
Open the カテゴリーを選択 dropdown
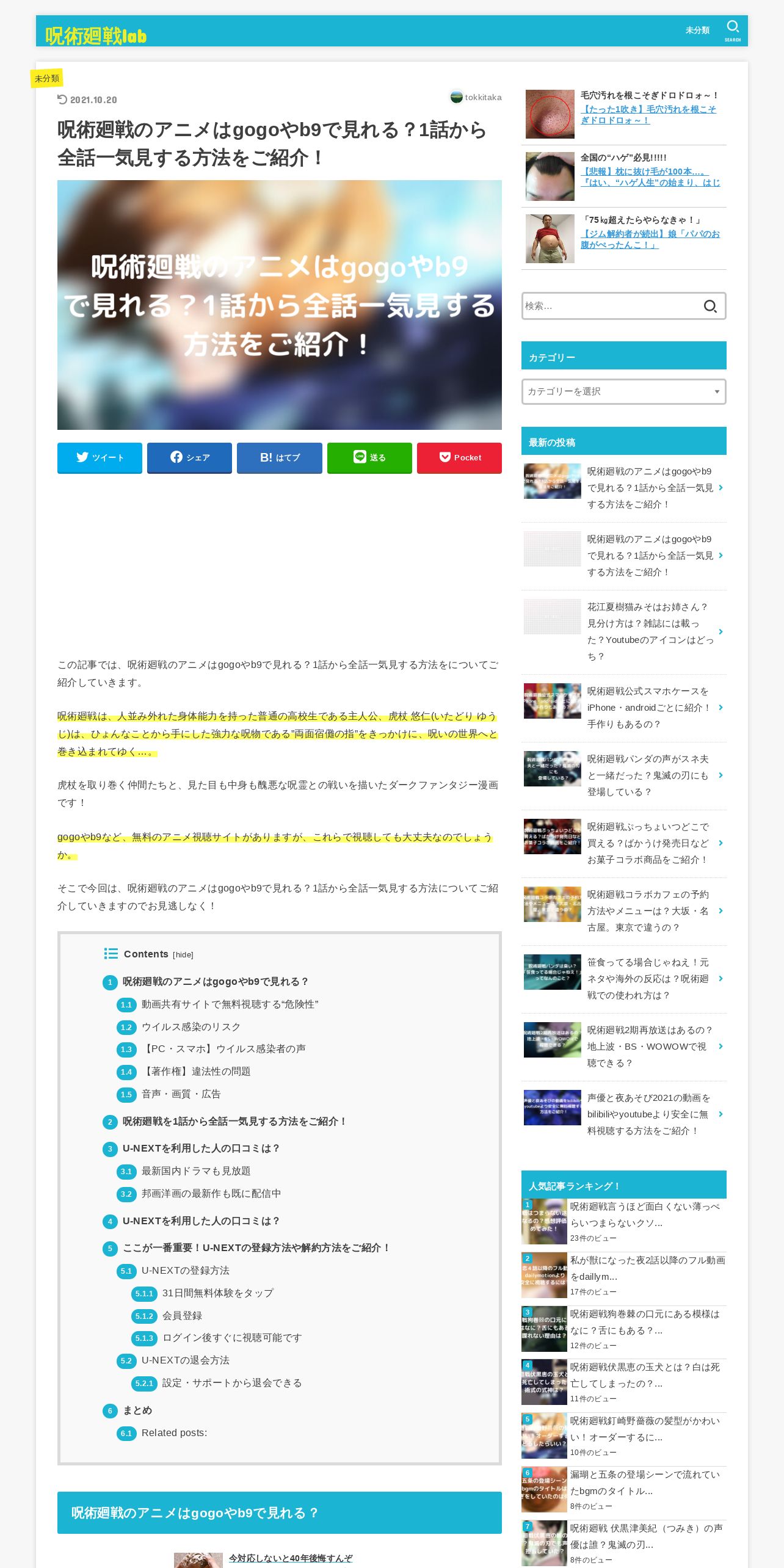(x=623, y=391)
